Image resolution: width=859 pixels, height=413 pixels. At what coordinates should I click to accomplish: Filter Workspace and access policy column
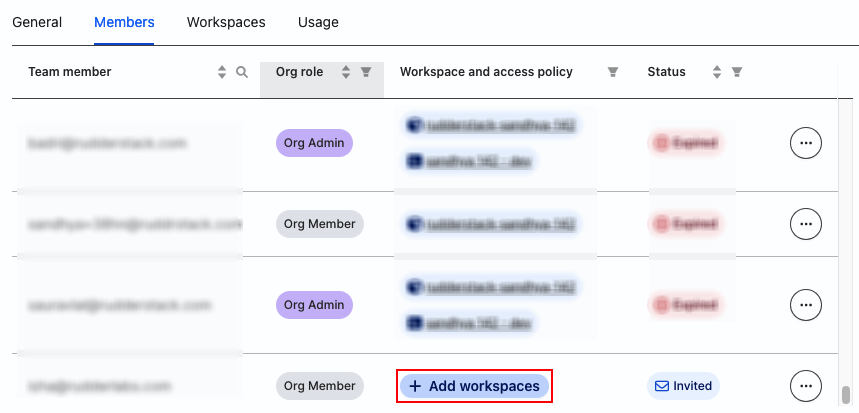click(x=613, y=72)
